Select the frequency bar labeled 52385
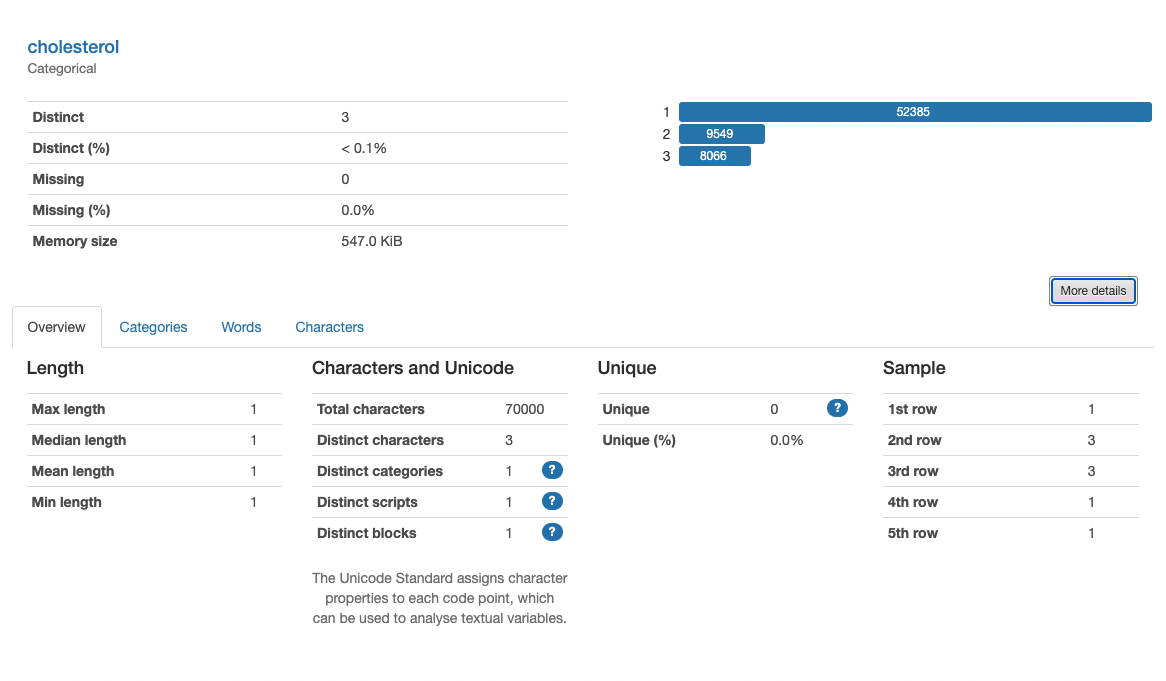1166x681 pixels. point(914,111)
